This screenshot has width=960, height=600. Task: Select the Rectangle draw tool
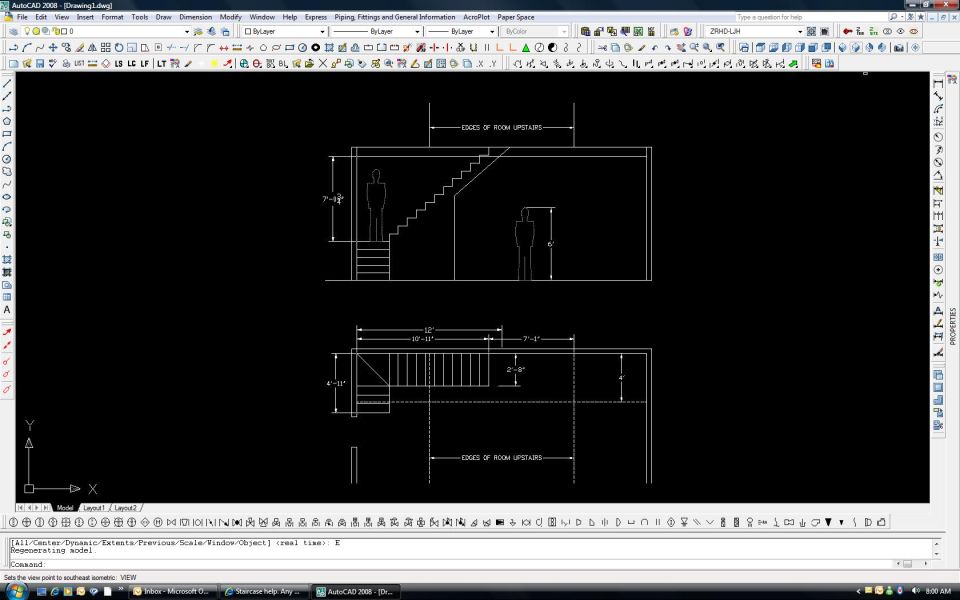pos(7,134)
